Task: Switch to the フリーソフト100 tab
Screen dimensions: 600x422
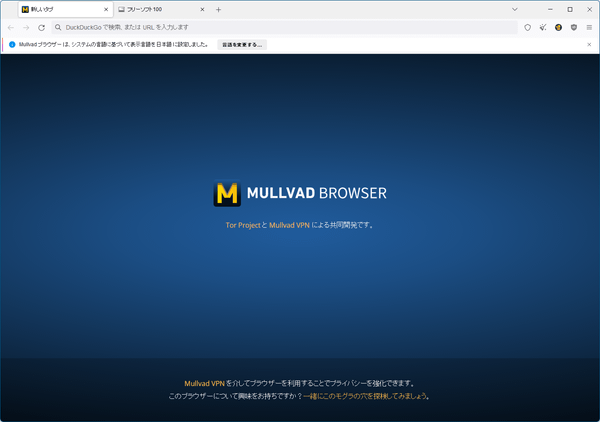Action: [162, 10]
